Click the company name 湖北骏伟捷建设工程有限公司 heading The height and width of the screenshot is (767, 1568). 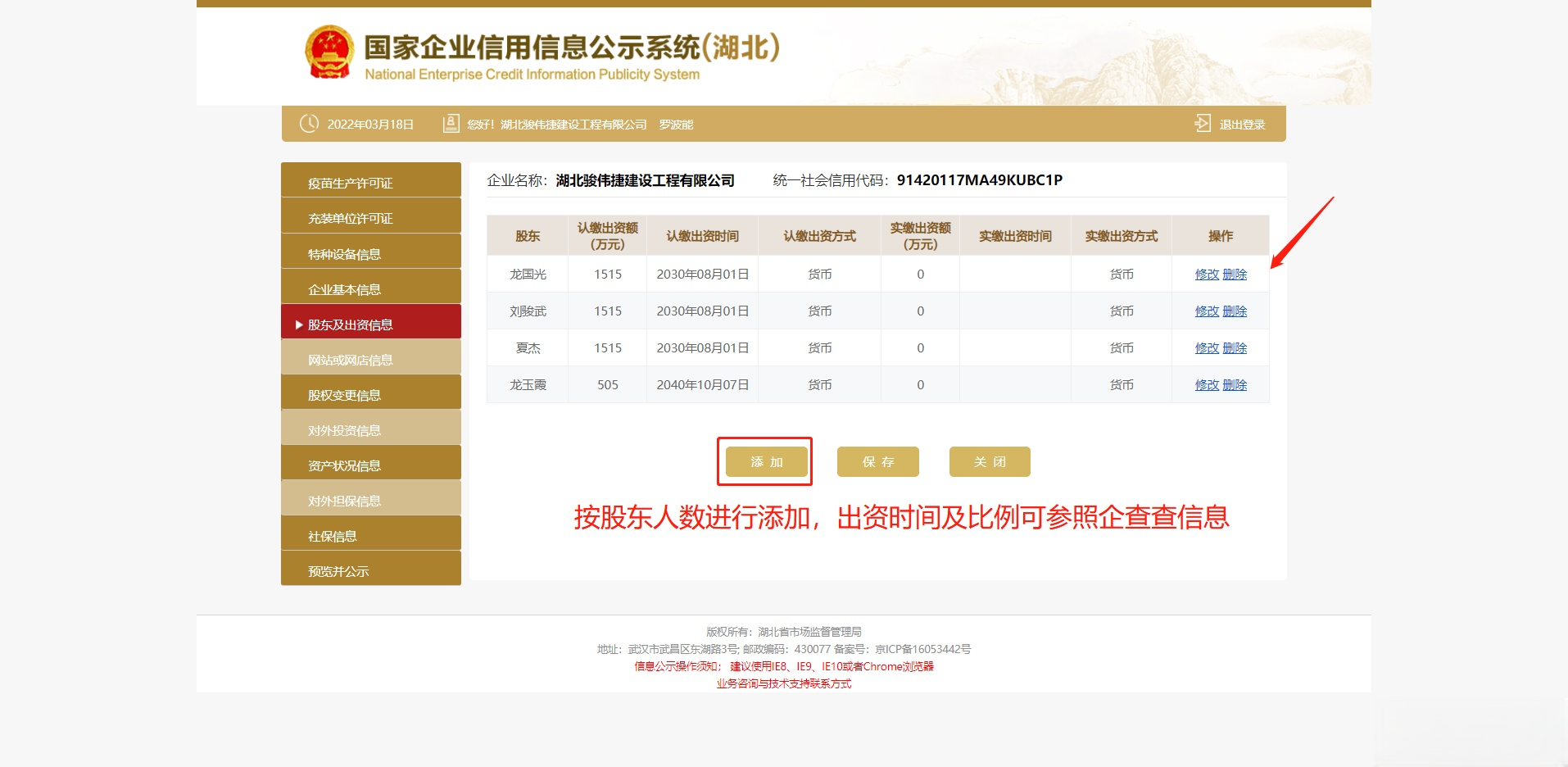click(646, 180)
